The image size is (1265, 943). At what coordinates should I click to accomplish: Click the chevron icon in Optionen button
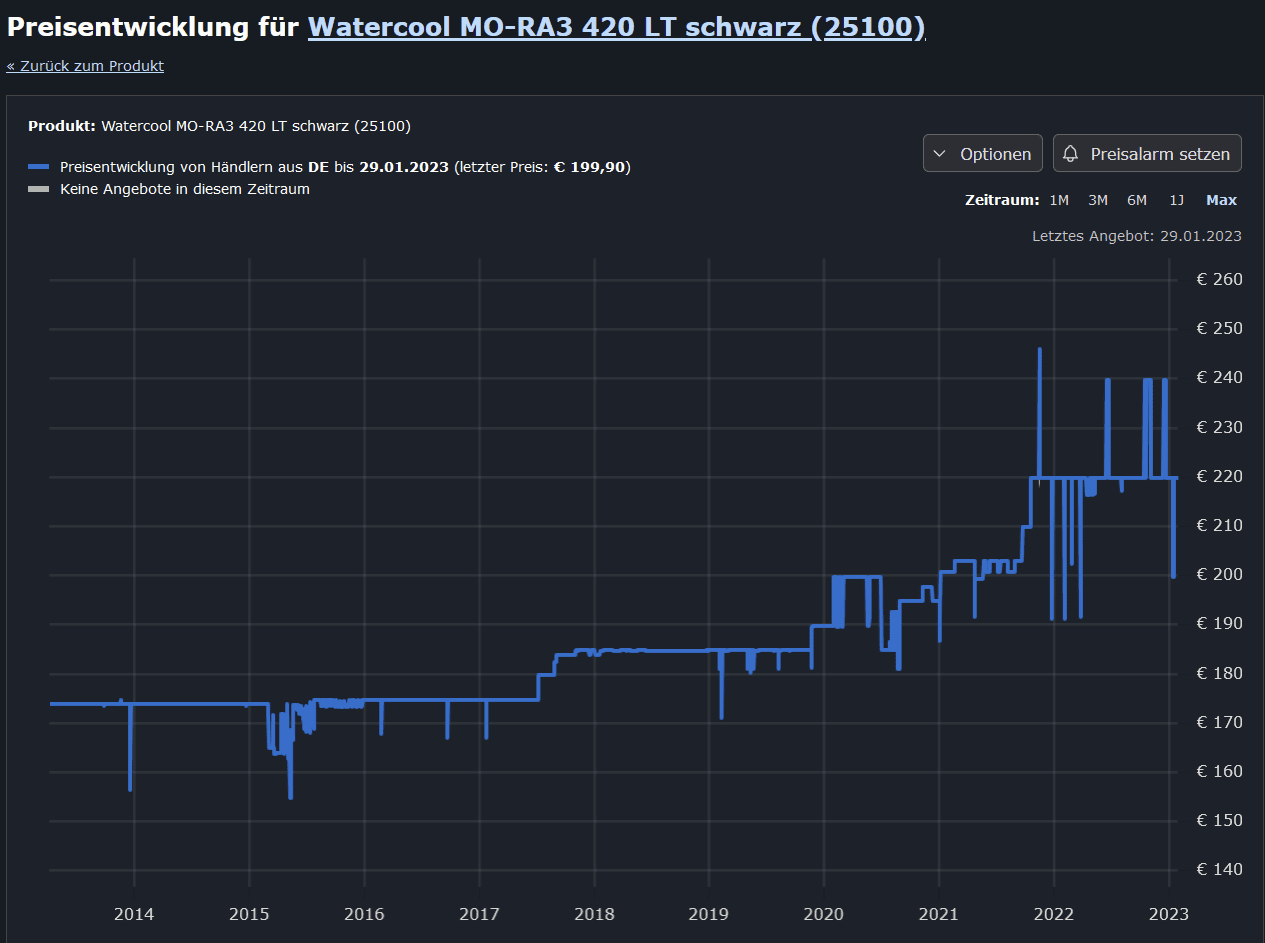coord(939,154)
